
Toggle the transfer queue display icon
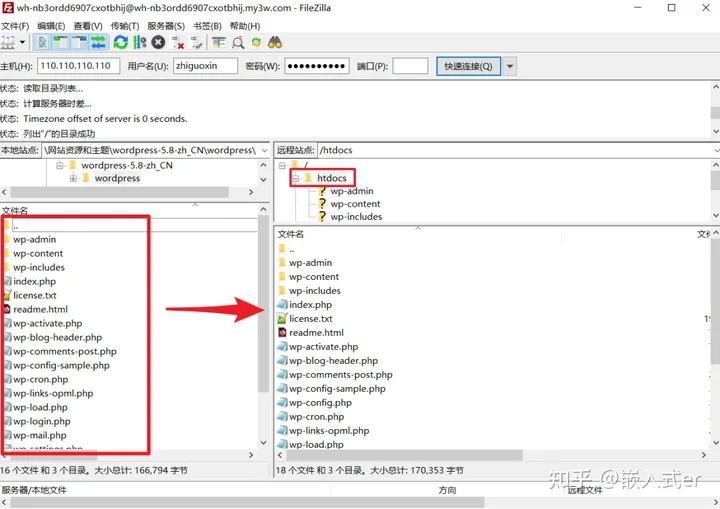pyautogui.click(x=98, y=42)
